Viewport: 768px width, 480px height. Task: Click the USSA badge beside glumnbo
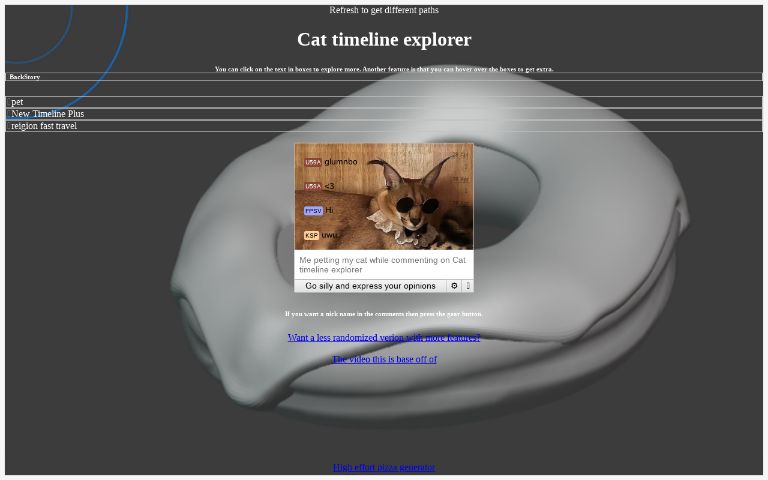point(313,162)
